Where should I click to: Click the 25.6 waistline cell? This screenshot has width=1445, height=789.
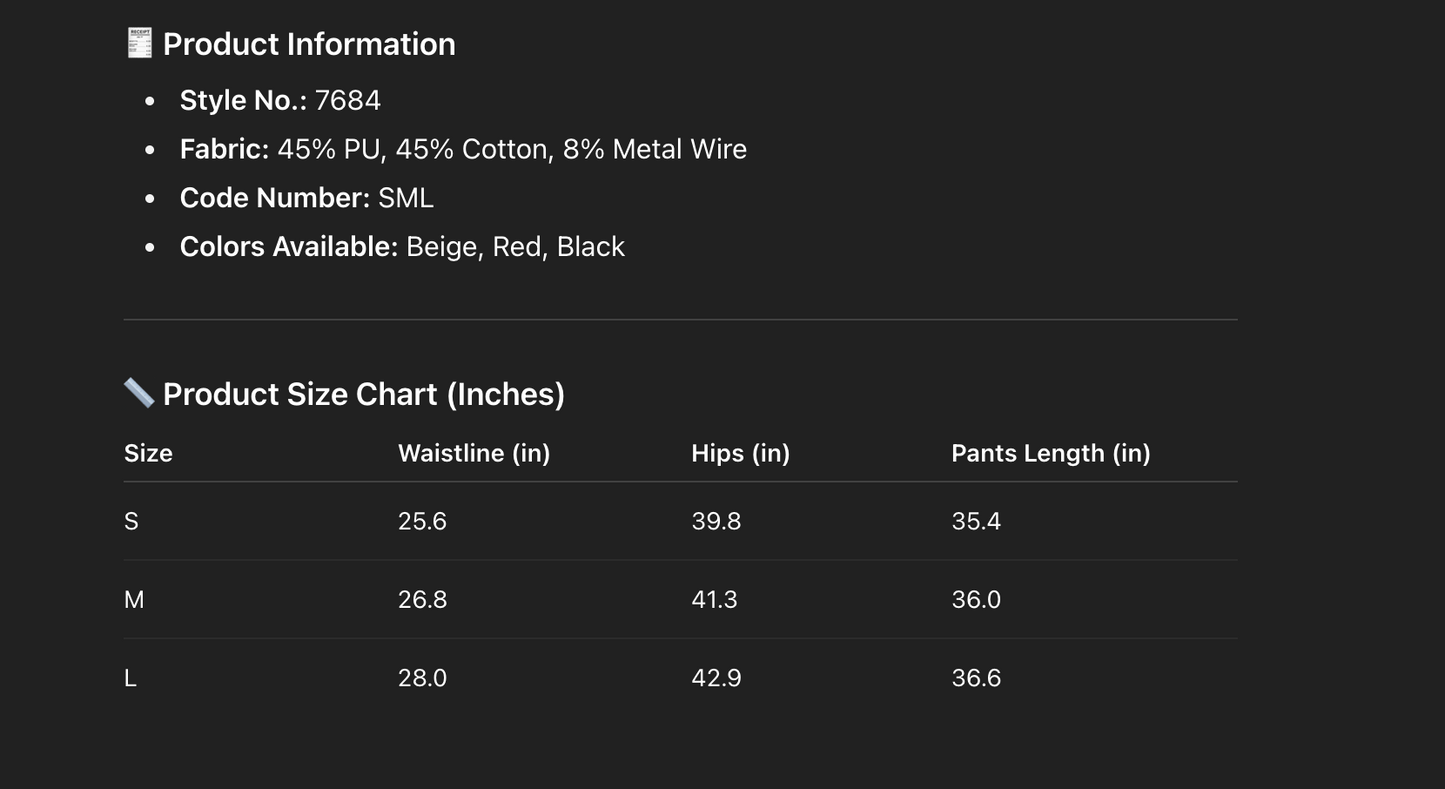(x=422, y=521)
